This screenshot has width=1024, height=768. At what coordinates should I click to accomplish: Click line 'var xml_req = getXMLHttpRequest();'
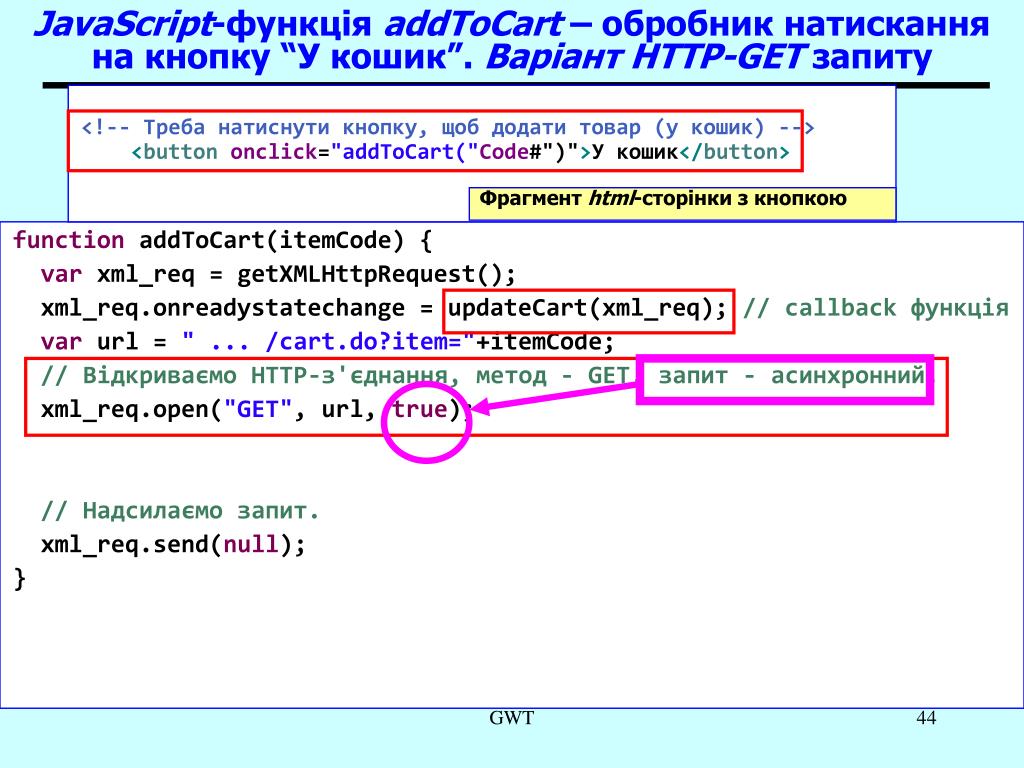278,274
